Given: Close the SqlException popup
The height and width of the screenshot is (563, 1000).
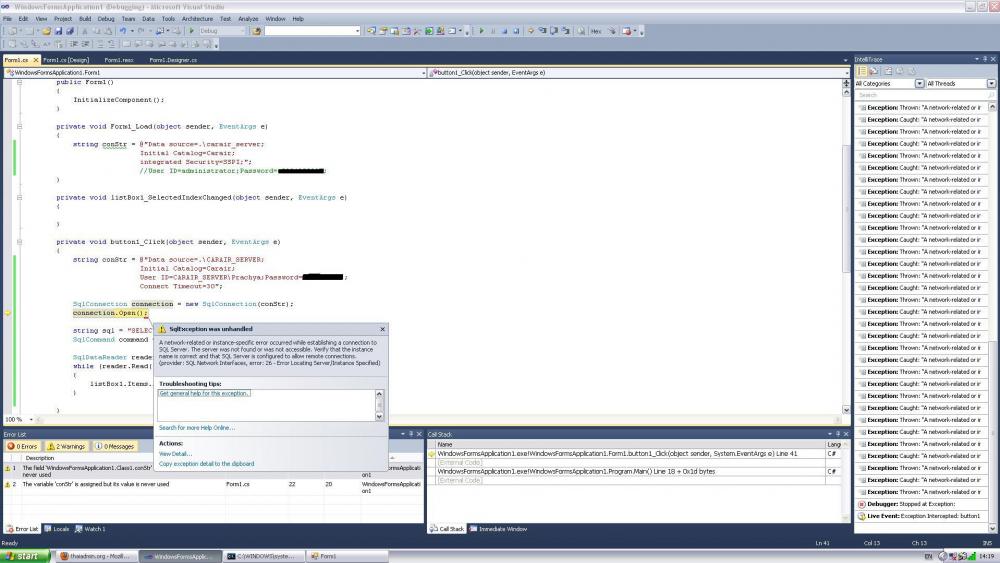Looking at the screenshot, I should click(383, 329).
